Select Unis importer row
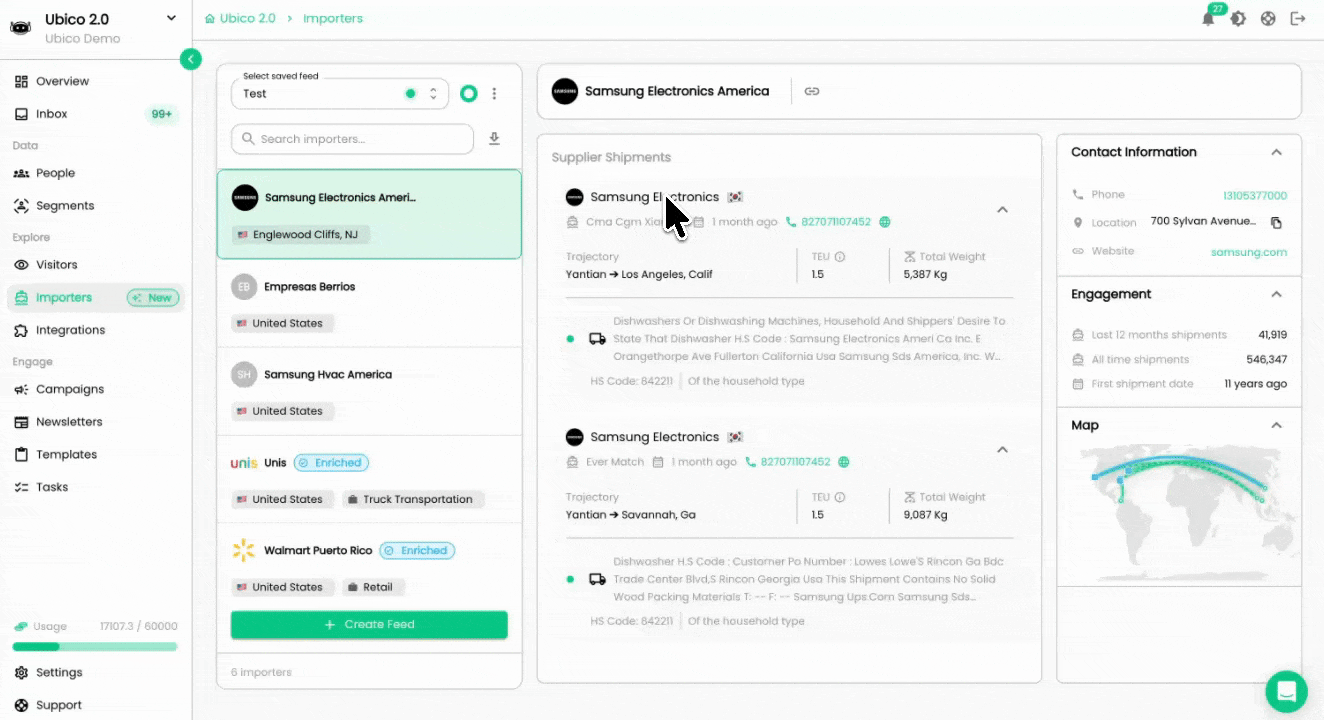This screenshot has height=720, width=1324. 369,479
